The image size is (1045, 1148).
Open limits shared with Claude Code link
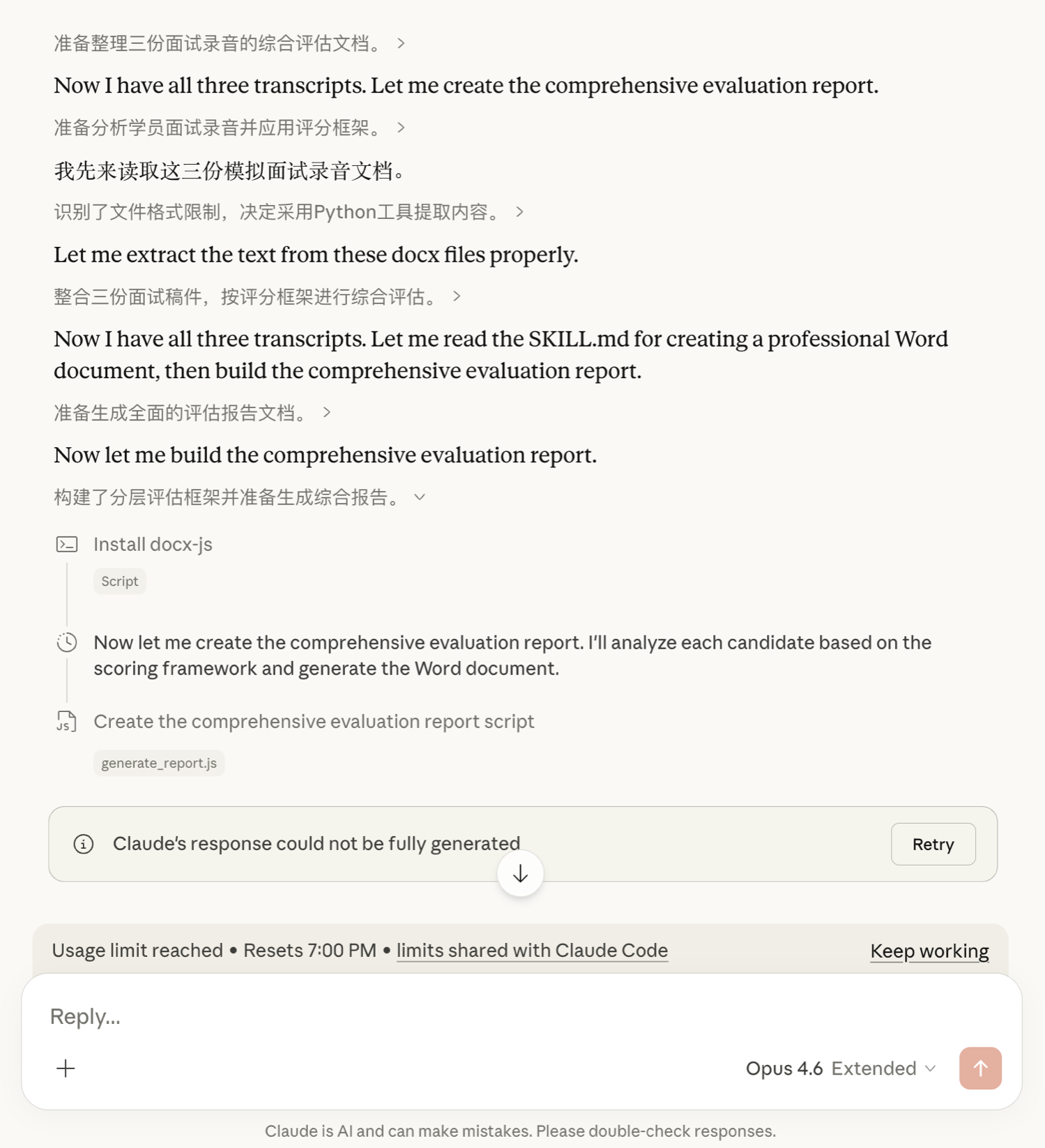[x=532, y=951]
